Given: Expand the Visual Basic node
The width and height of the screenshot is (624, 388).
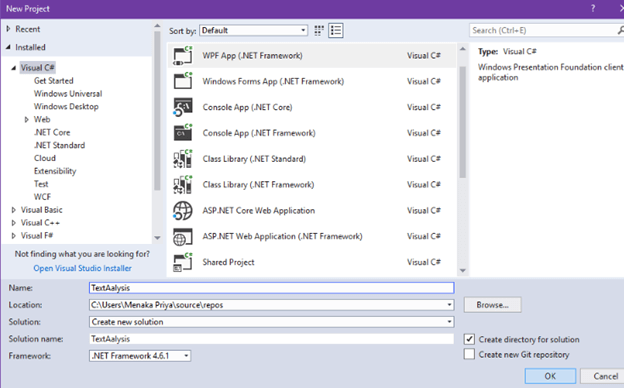Looking at the screenshot, I should pyautogui.click(x=14, y=210).
